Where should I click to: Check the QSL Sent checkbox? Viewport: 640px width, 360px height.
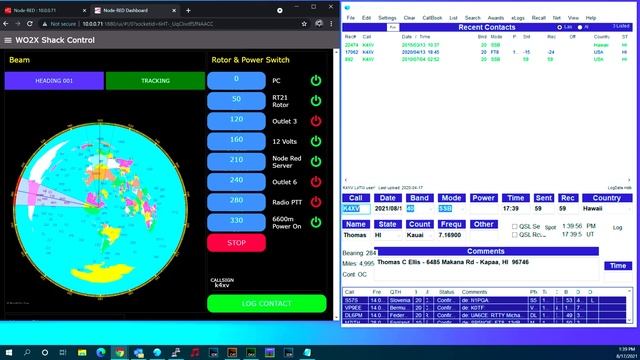tap(515, 226)
